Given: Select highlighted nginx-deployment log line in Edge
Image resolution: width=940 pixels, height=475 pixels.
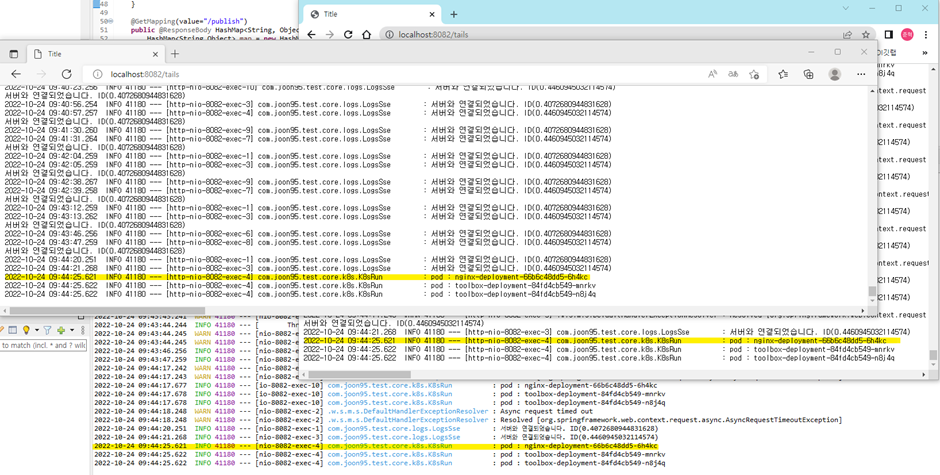Looking at the screenshot, I should click(x=297, y=278).
